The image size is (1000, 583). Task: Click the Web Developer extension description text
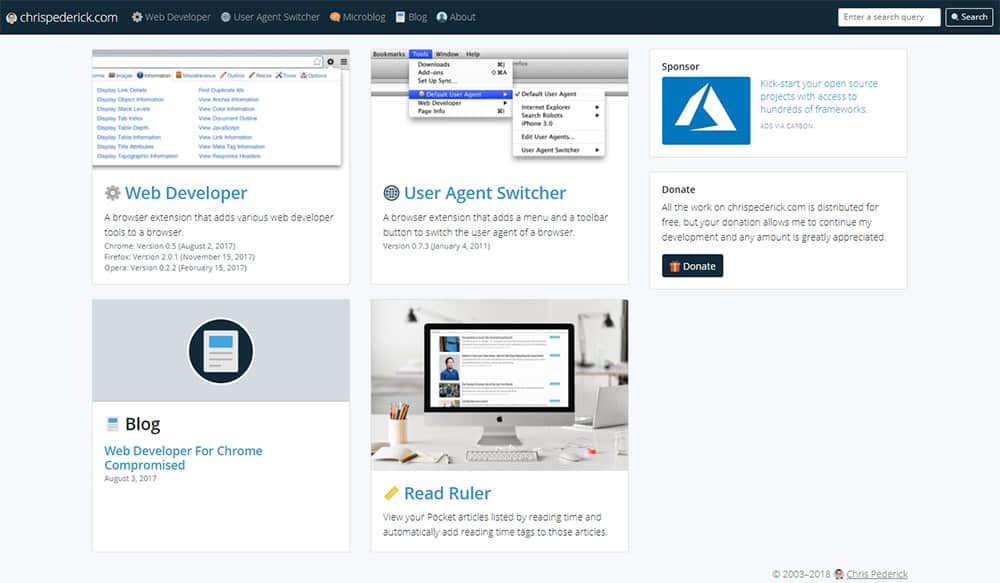pyautogui.click(x=219, y=225)
